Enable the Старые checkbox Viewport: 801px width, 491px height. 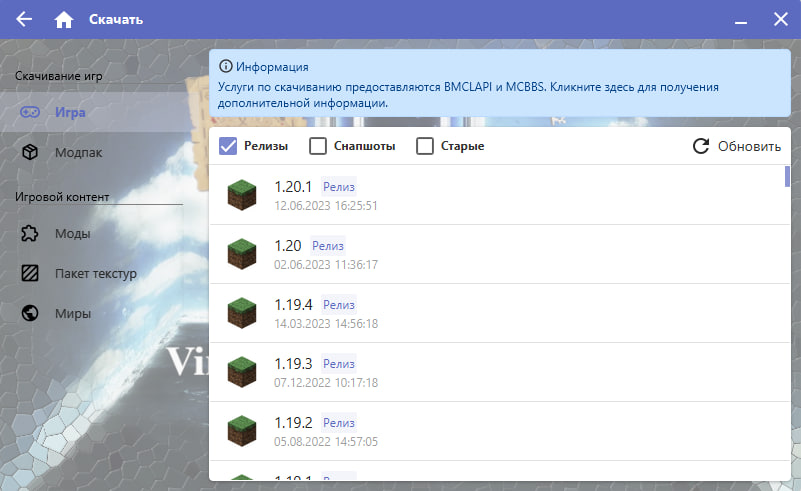coord(425,146)
